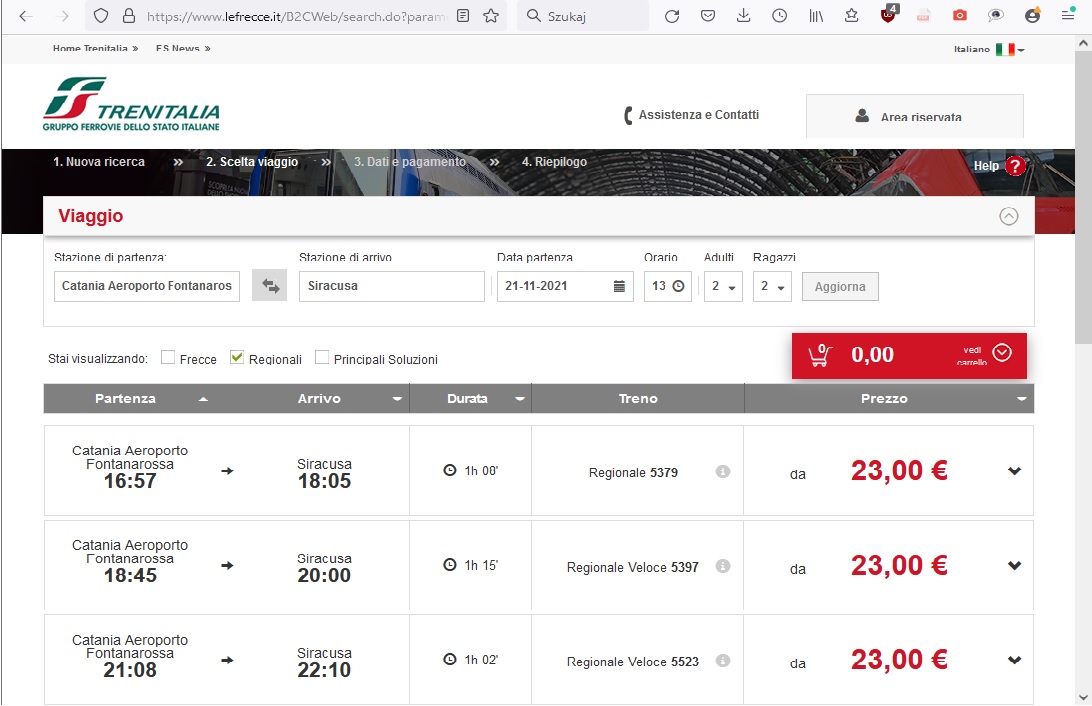Click the 18:45 departure time
Screen dimensions: 1092x706
tap(130, 576)
